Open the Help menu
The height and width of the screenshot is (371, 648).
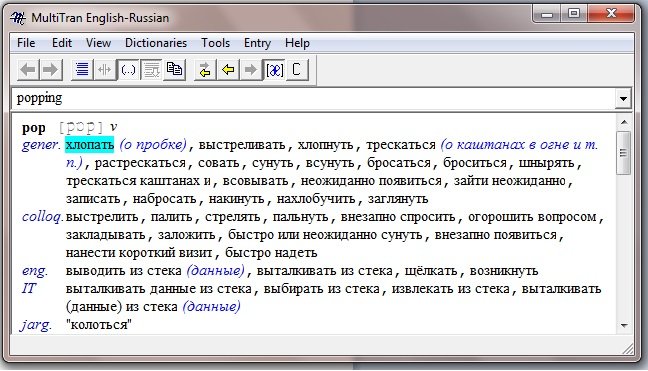297,43
